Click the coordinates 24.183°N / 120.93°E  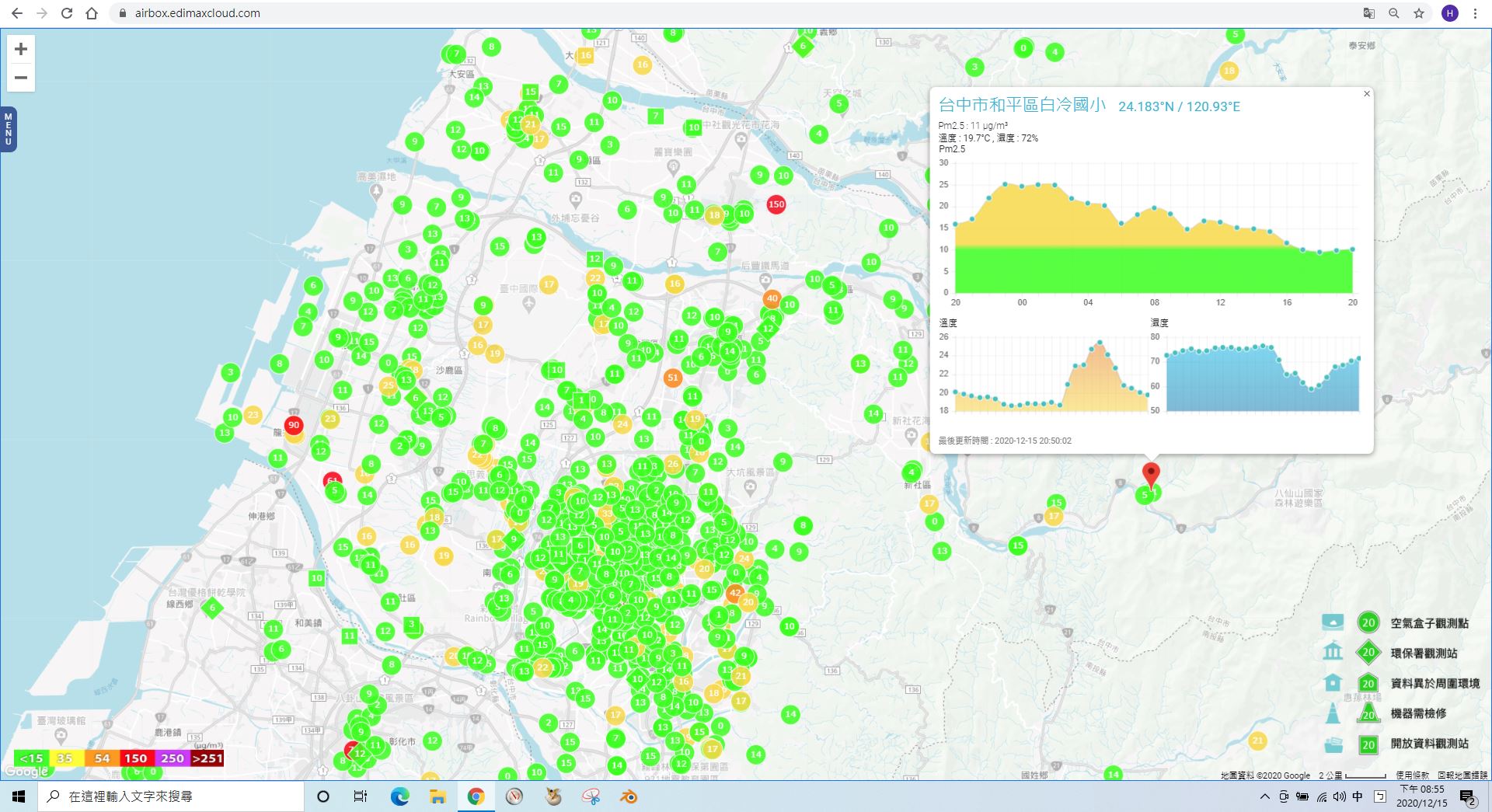click(x=1179, y=106)
